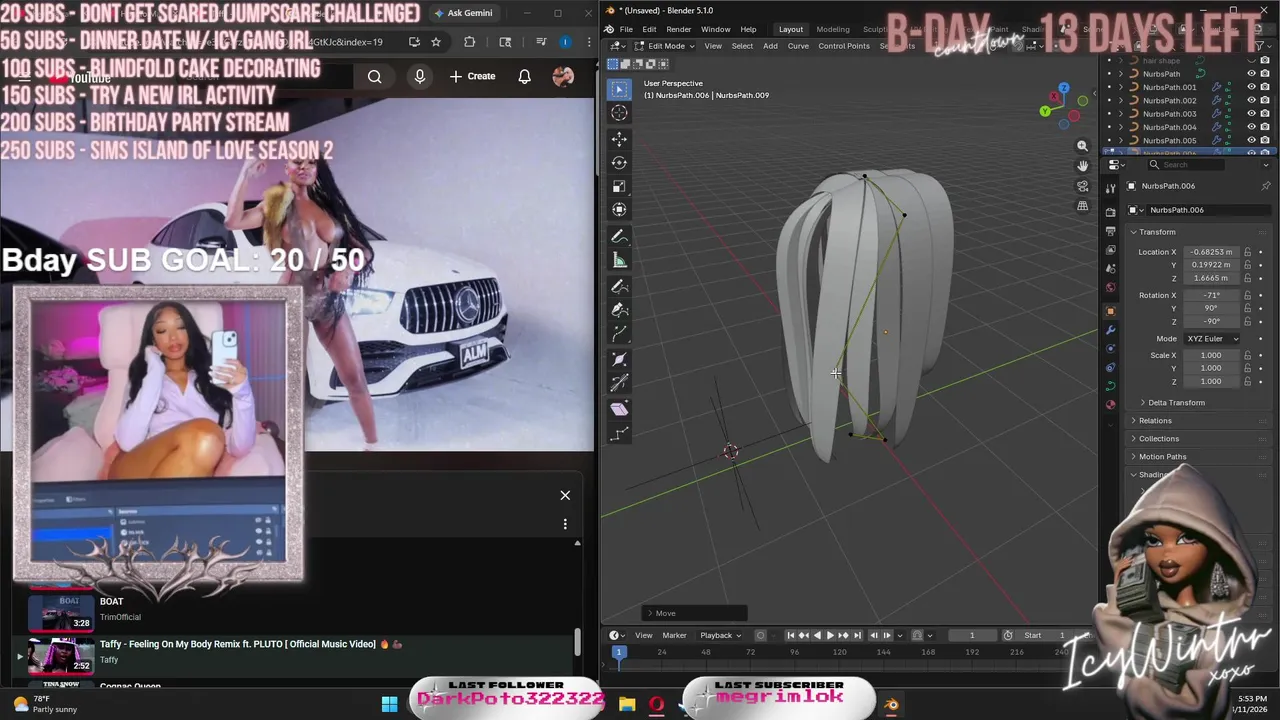Image resolution: width=1280 pixels, height=720 pixels.
Task: Open the Tool properties tab icon
Action: point(1110,188)
